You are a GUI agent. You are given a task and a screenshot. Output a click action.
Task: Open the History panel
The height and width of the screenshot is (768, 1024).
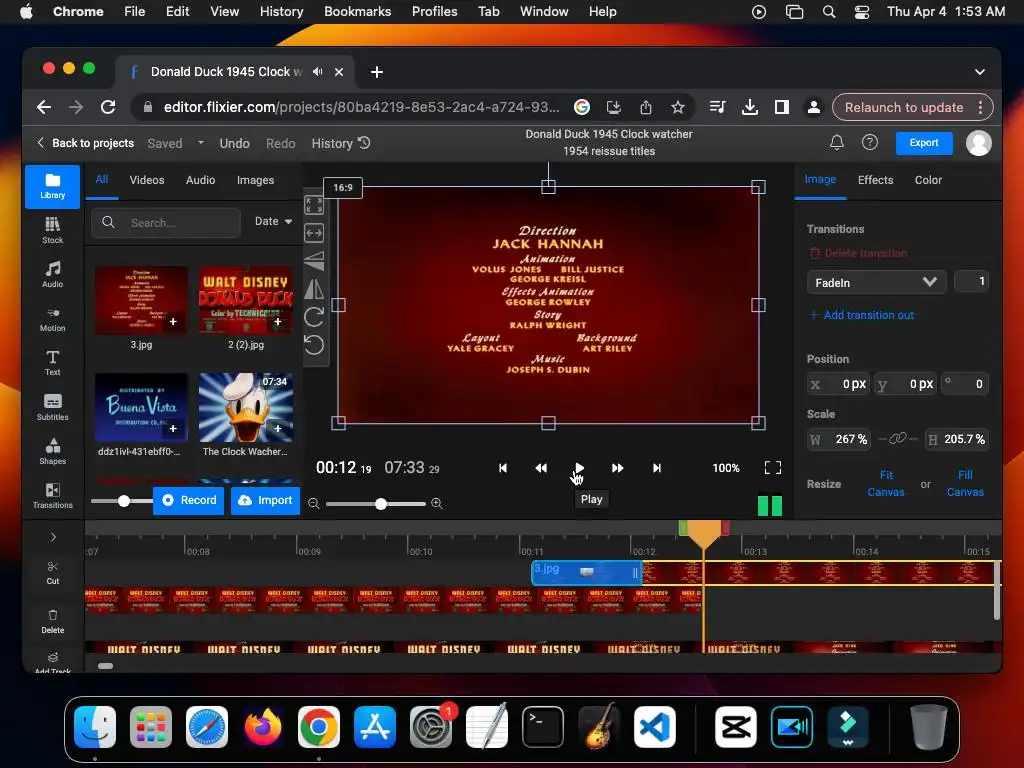click(x=341, y=143)
